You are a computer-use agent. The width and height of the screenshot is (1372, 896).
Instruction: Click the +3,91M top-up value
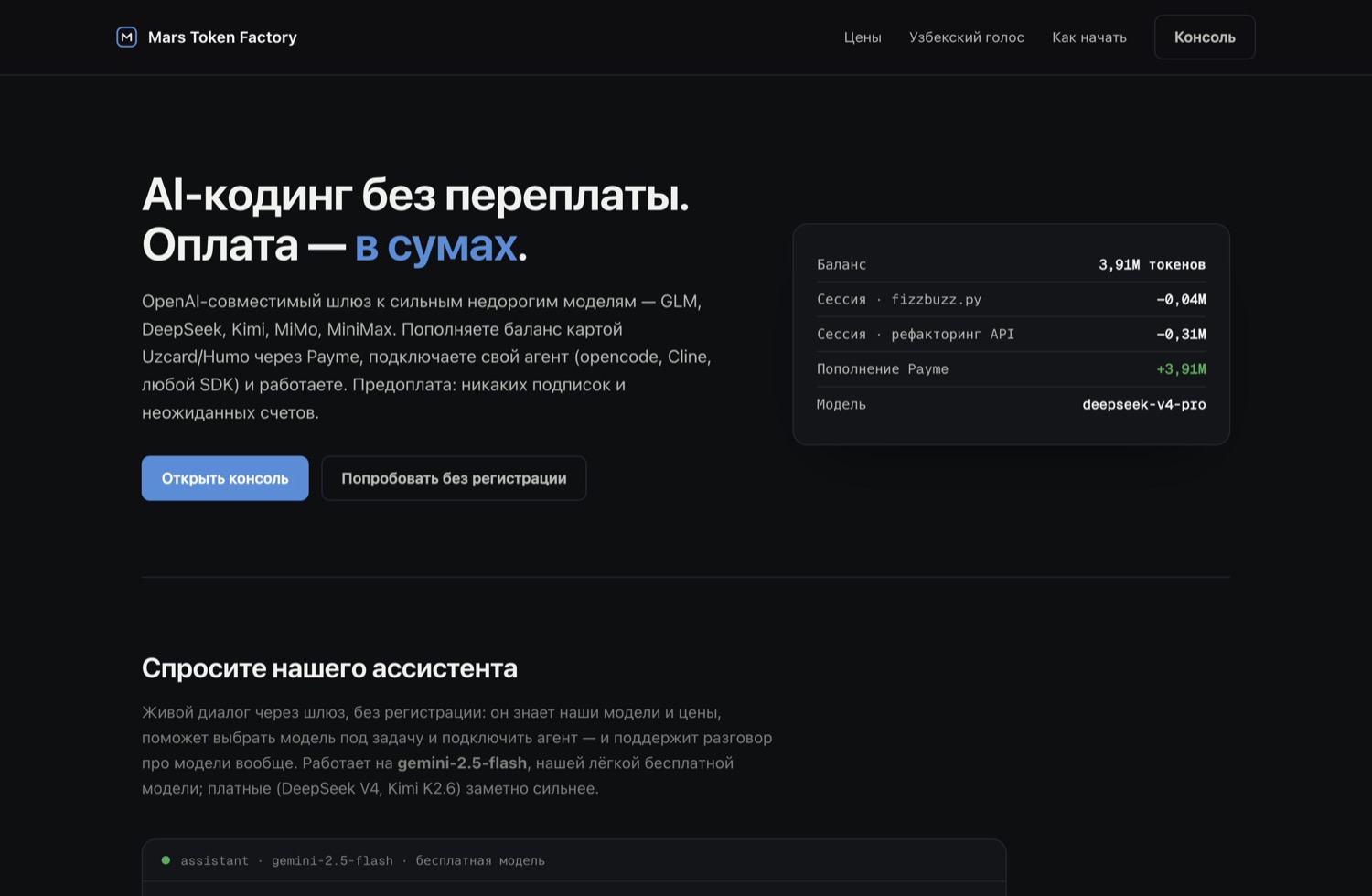point(1181,368)
